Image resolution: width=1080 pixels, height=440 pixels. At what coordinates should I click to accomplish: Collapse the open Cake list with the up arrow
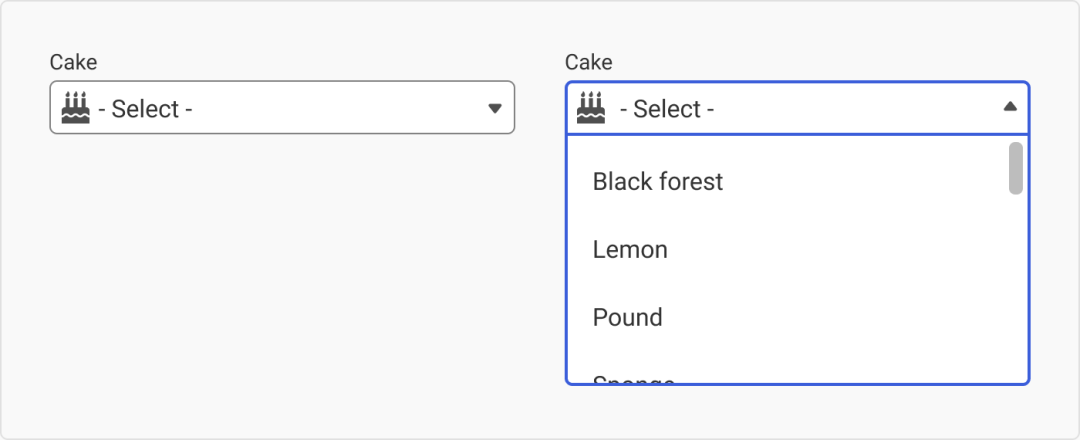pyautogui.click(x=1010, y=106)
